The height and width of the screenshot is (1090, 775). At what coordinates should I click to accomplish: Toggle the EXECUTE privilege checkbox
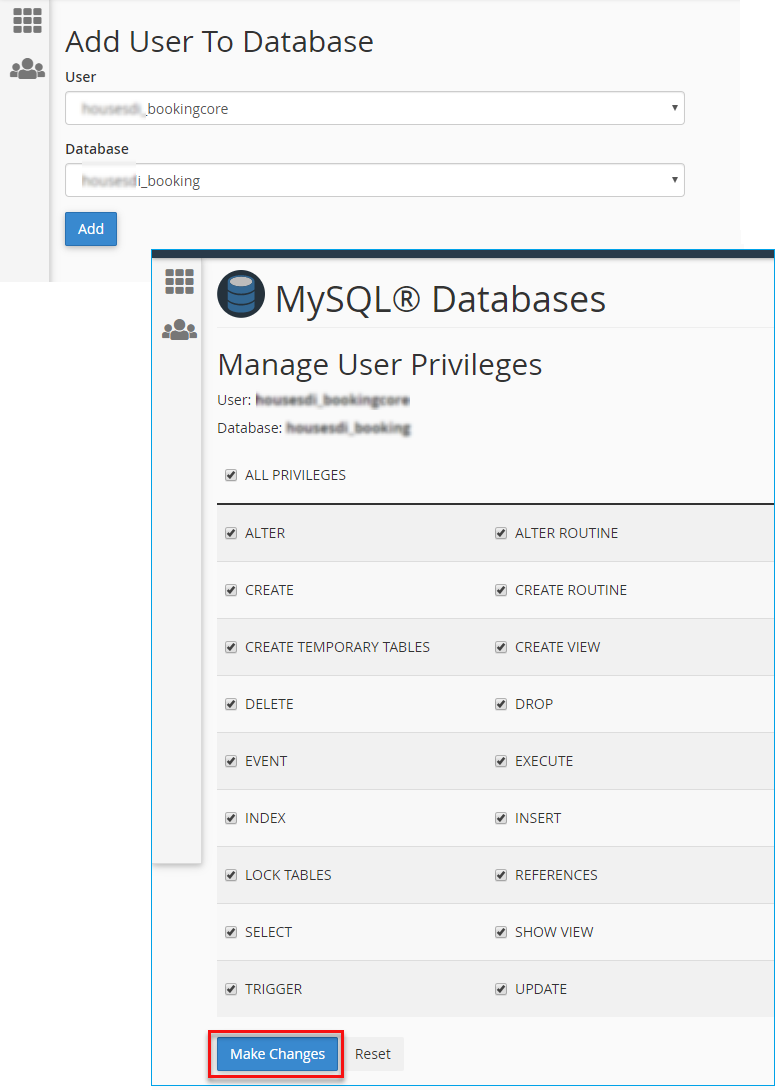pos(501,761)
